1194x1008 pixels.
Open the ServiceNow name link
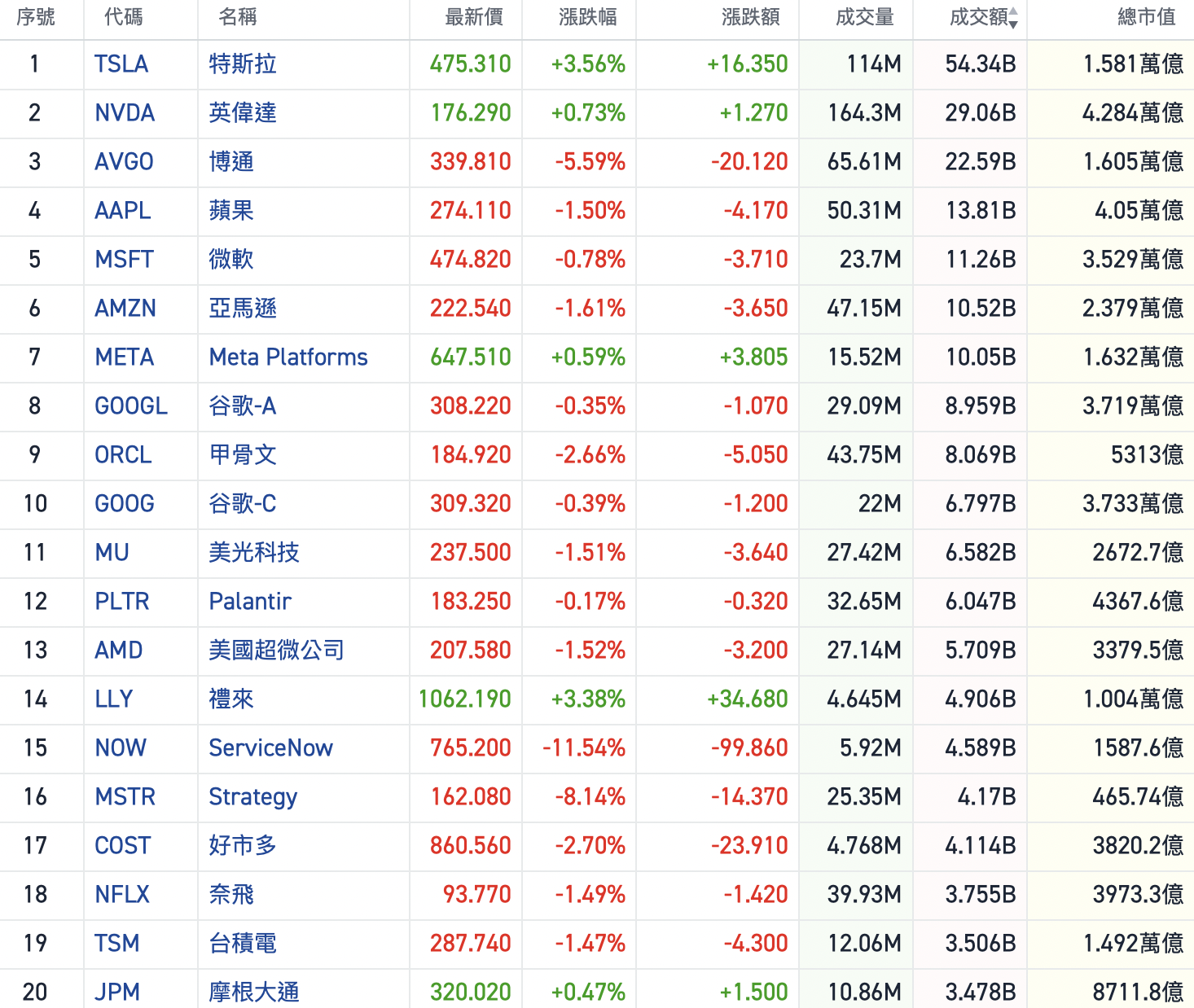[270, 748]
